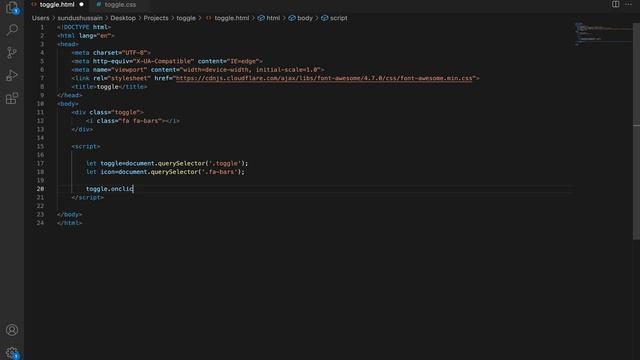Open the Source Control view

coord(12,52)
